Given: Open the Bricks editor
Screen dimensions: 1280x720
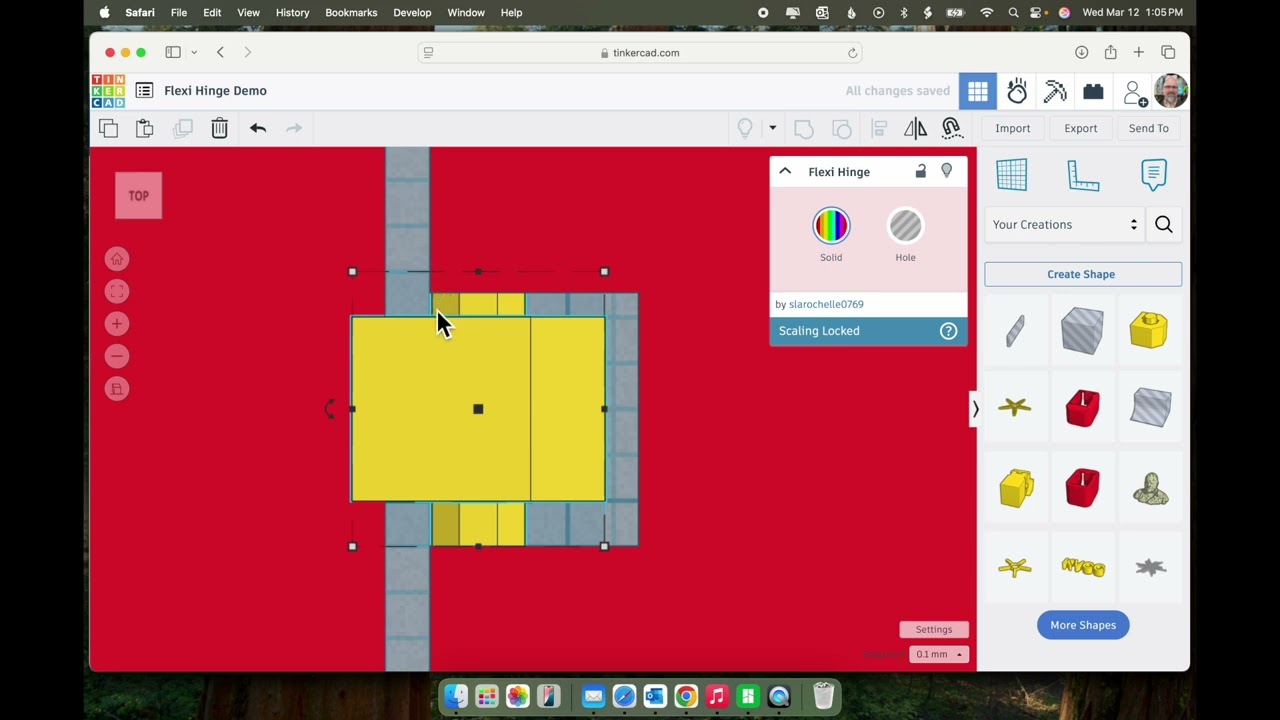Looking at the screenshot, I should (1093, 91).
